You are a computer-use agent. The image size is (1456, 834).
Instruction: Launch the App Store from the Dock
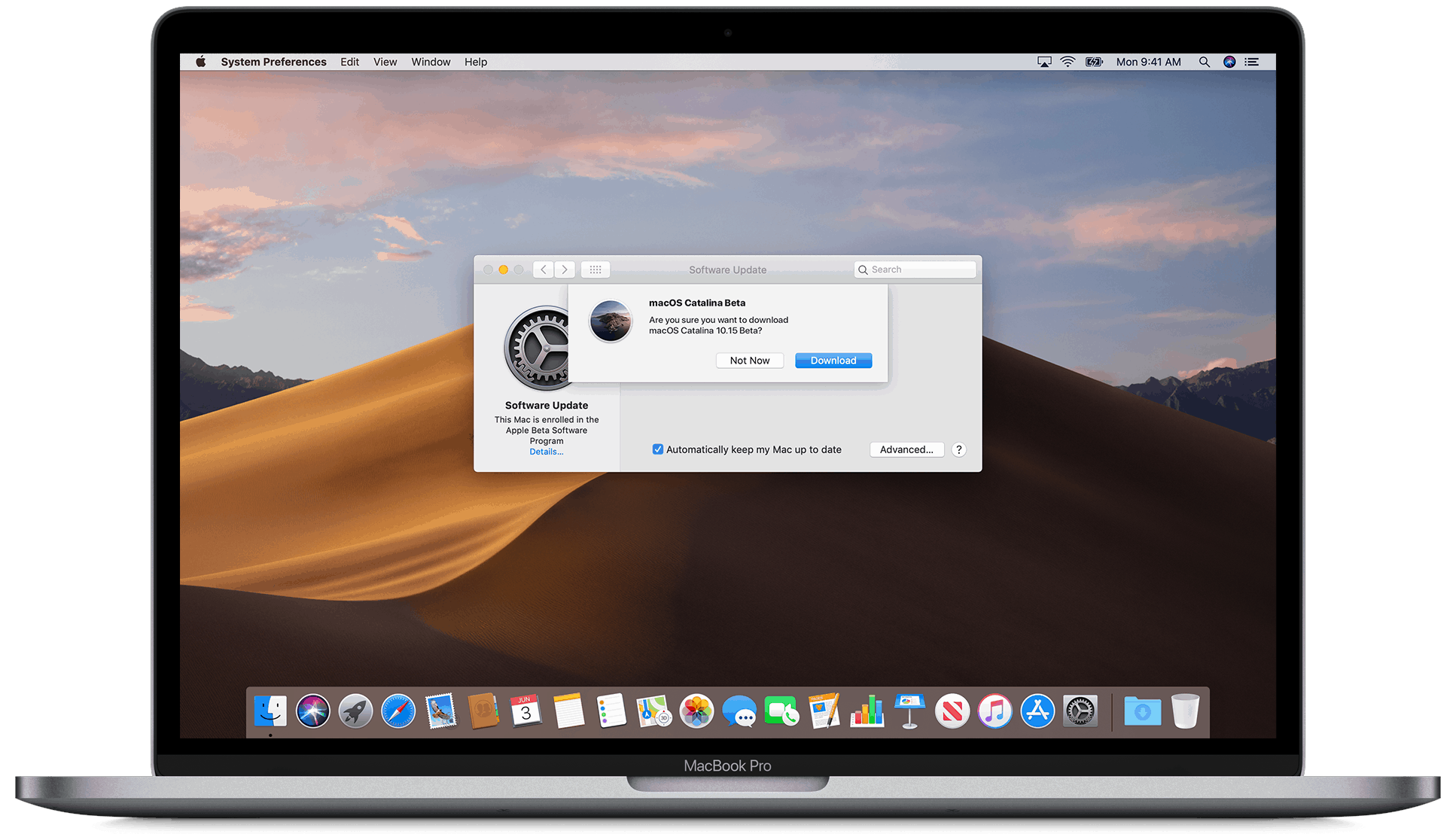click(1037, 711)
